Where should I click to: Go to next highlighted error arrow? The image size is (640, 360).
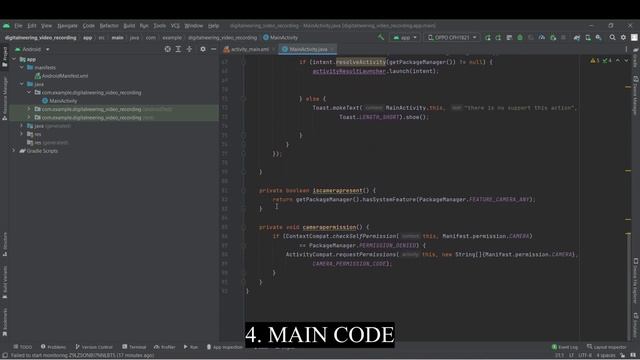click(x=626, y=60)
